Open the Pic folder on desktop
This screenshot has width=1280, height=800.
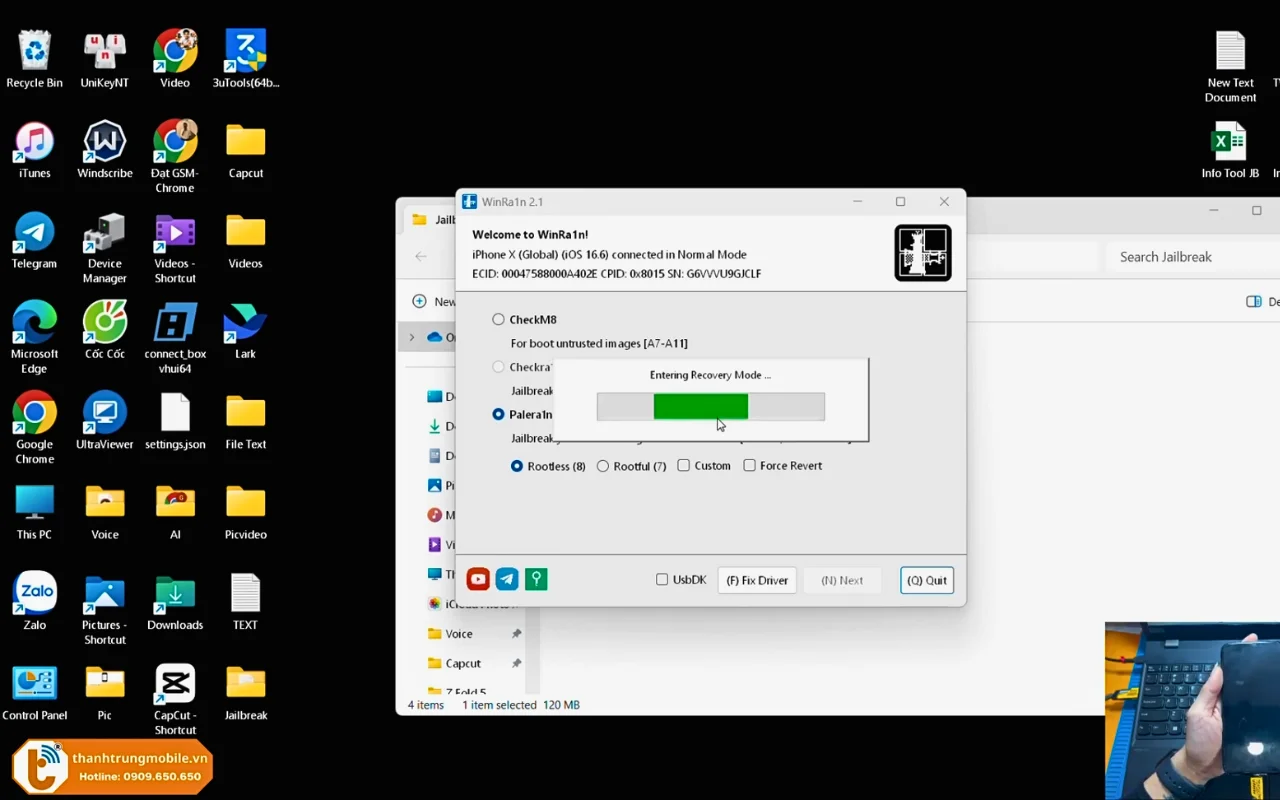pyautogui.click(x=104, y=692)
